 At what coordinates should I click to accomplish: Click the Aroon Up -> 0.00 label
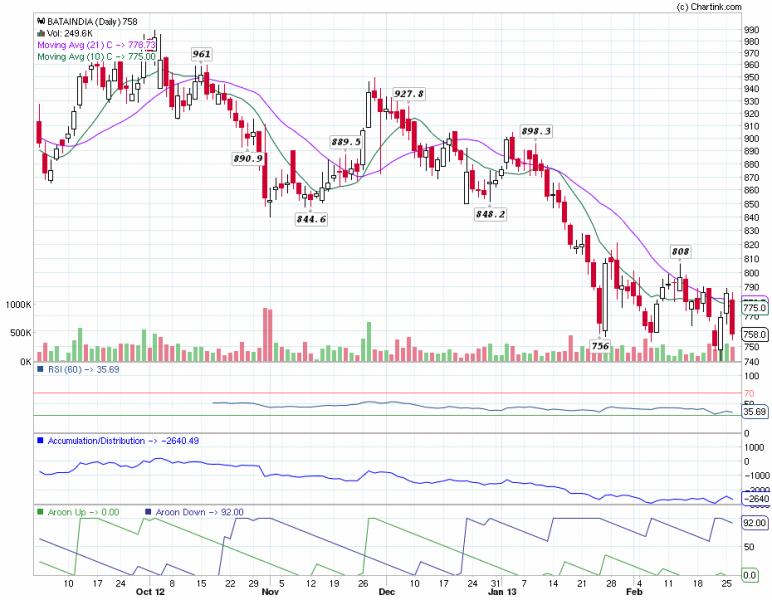[x=83, y=512]
